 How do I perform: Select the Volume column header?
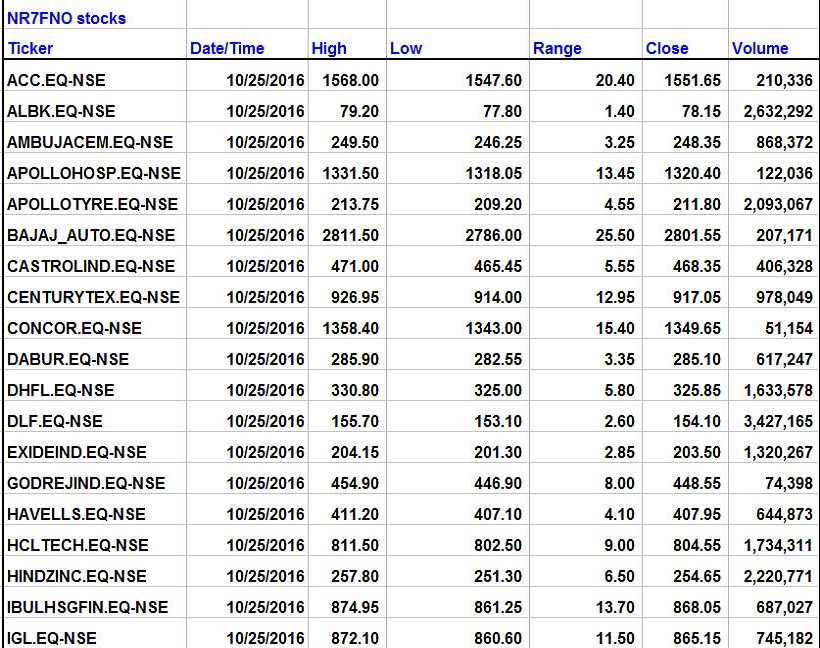[x=760, y=48]
